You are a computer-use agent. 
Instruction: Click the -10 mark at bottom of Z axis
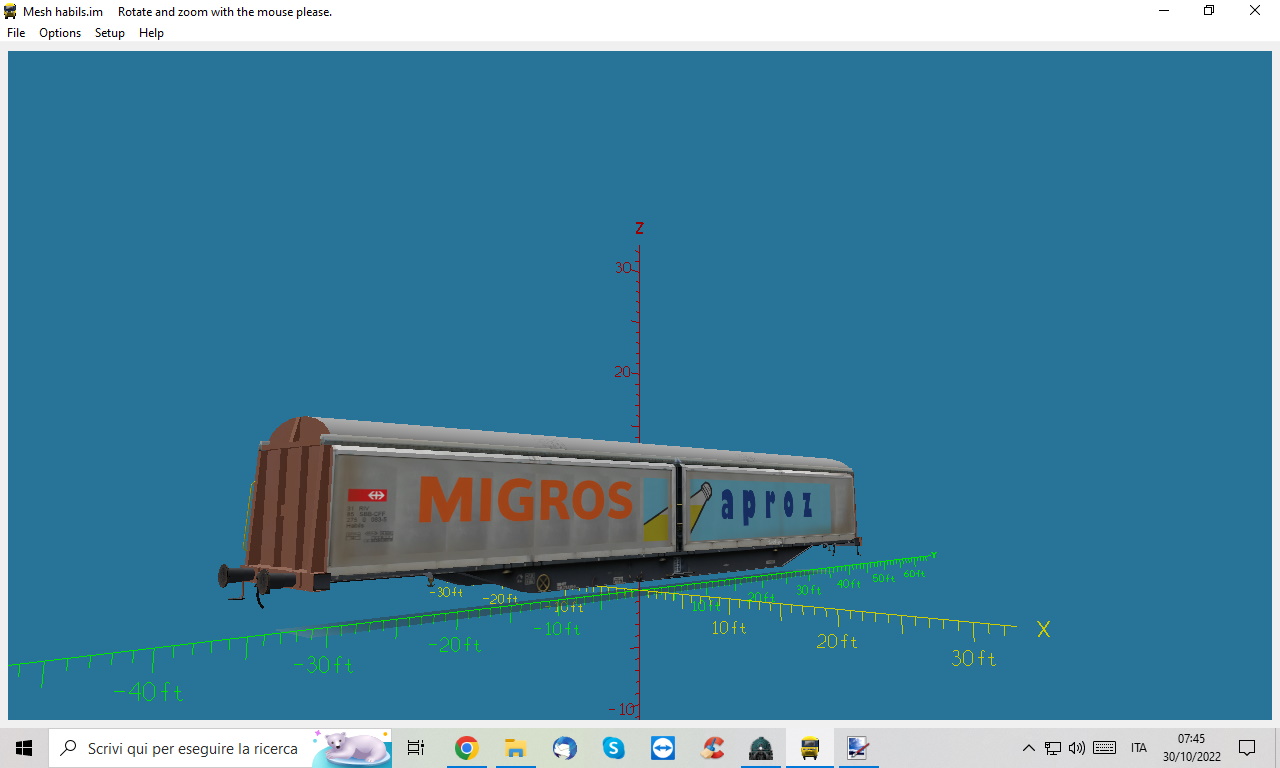tap(623, 709)
